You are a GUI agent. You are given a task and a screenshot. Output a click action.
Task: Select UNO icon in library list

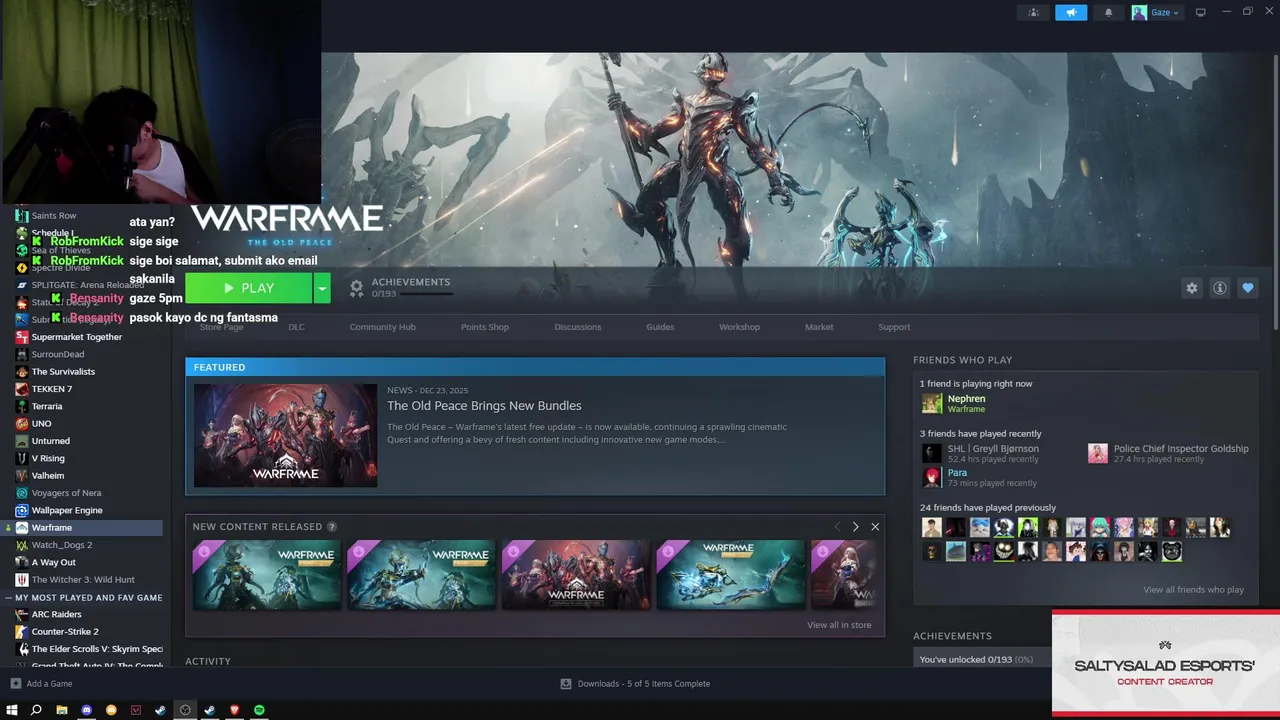(x=22, y=423)
